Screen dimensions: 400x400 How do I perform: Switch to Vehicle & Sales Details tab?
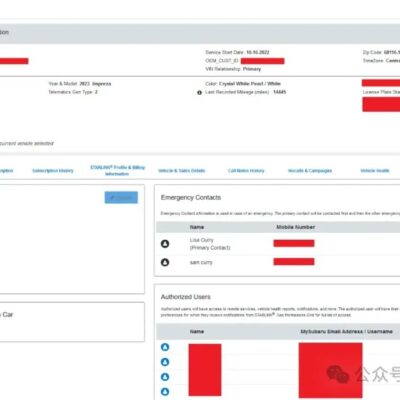[182, 171]
